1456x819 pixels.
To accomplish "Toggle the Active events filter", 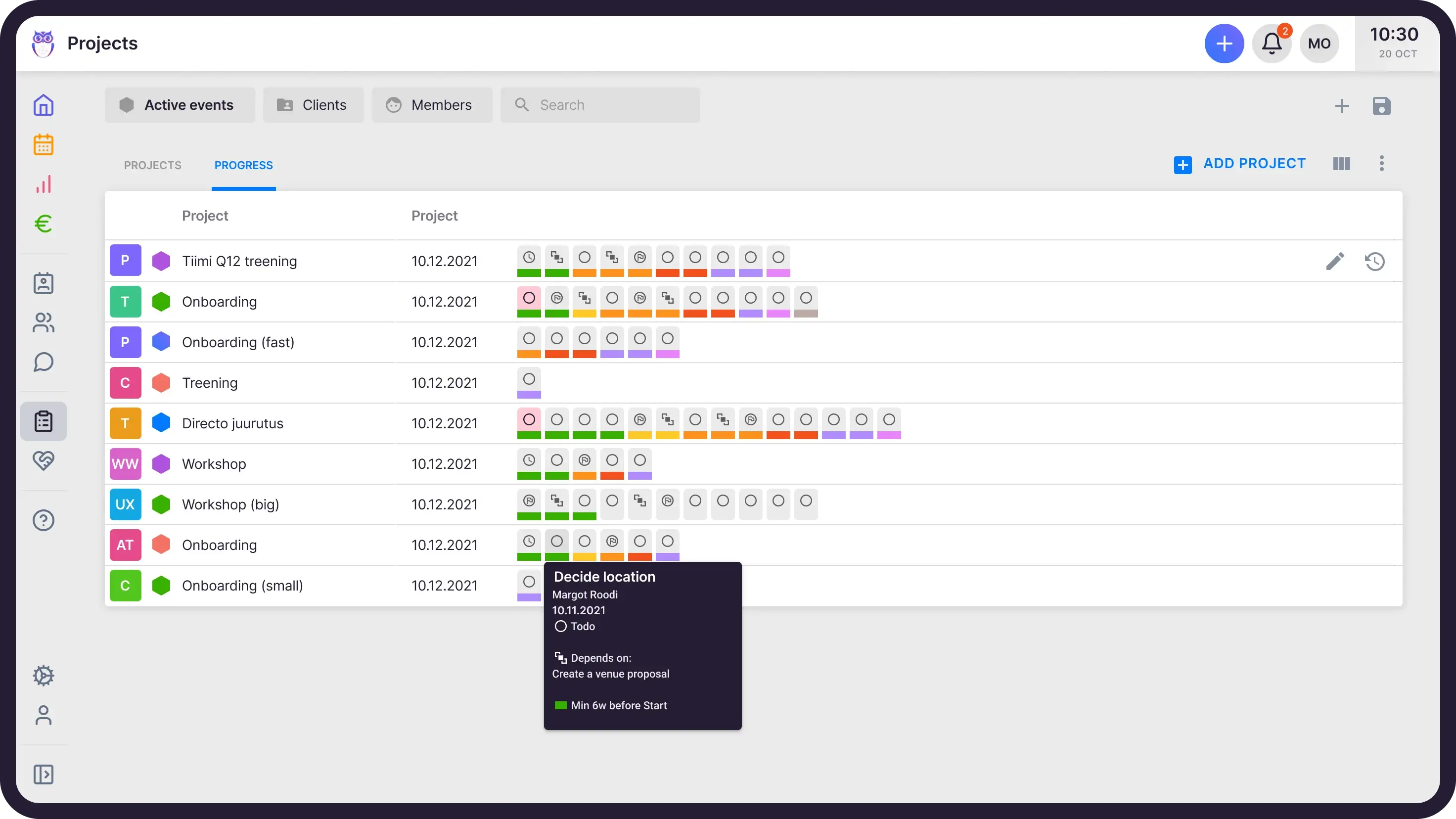I will pyautogui.click(x=180, y=105).
